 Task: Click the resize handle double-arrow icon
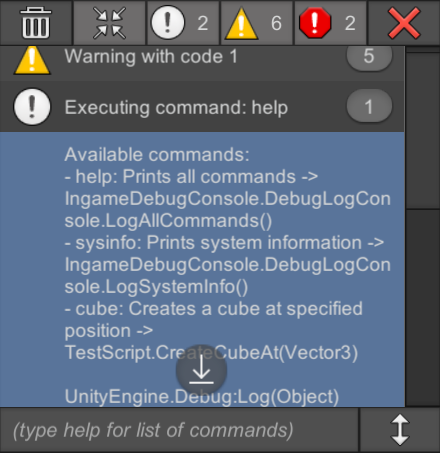400,430
